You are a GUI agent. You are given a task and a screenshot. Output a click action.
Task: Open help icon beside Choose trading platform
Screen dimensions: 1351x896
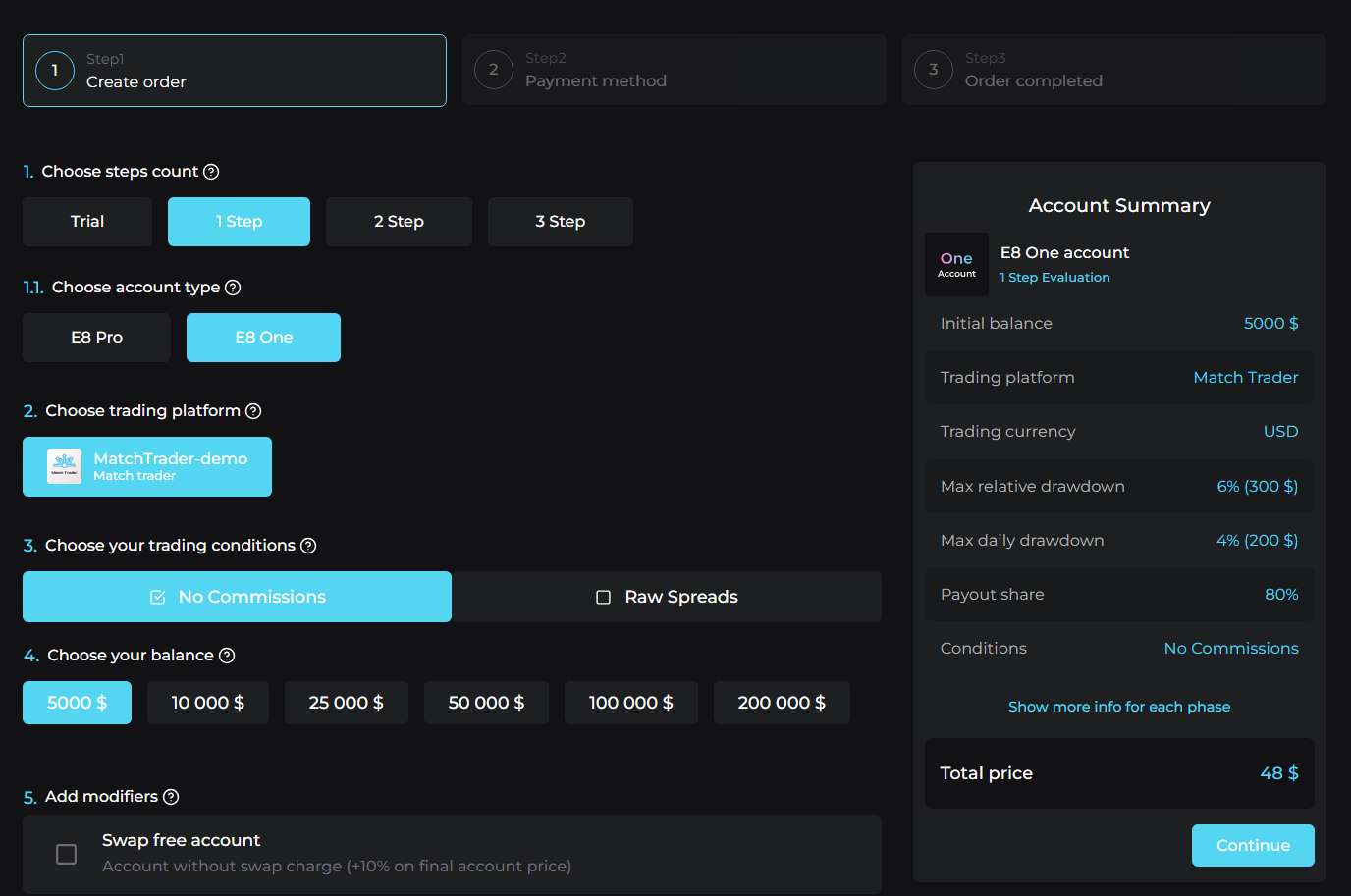coord(253,411)
